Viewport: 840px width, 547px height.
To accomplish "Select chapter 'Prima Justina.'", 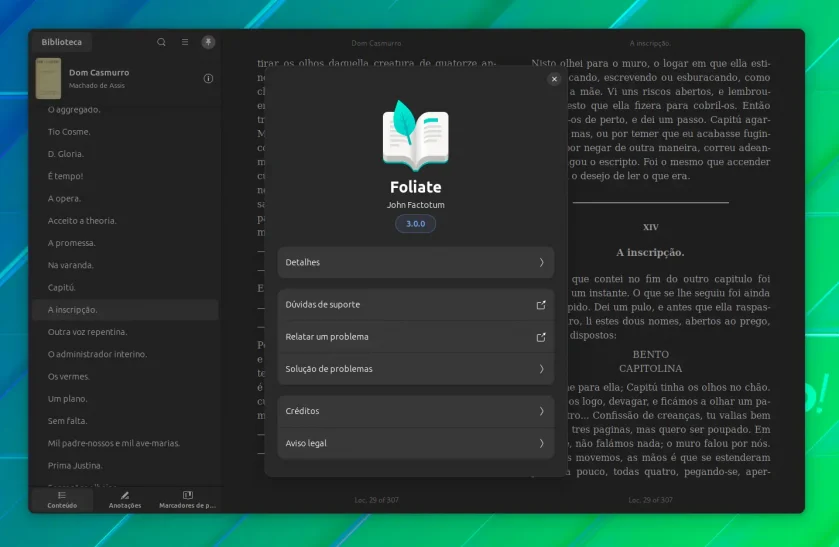I will [x=125, y=465].
